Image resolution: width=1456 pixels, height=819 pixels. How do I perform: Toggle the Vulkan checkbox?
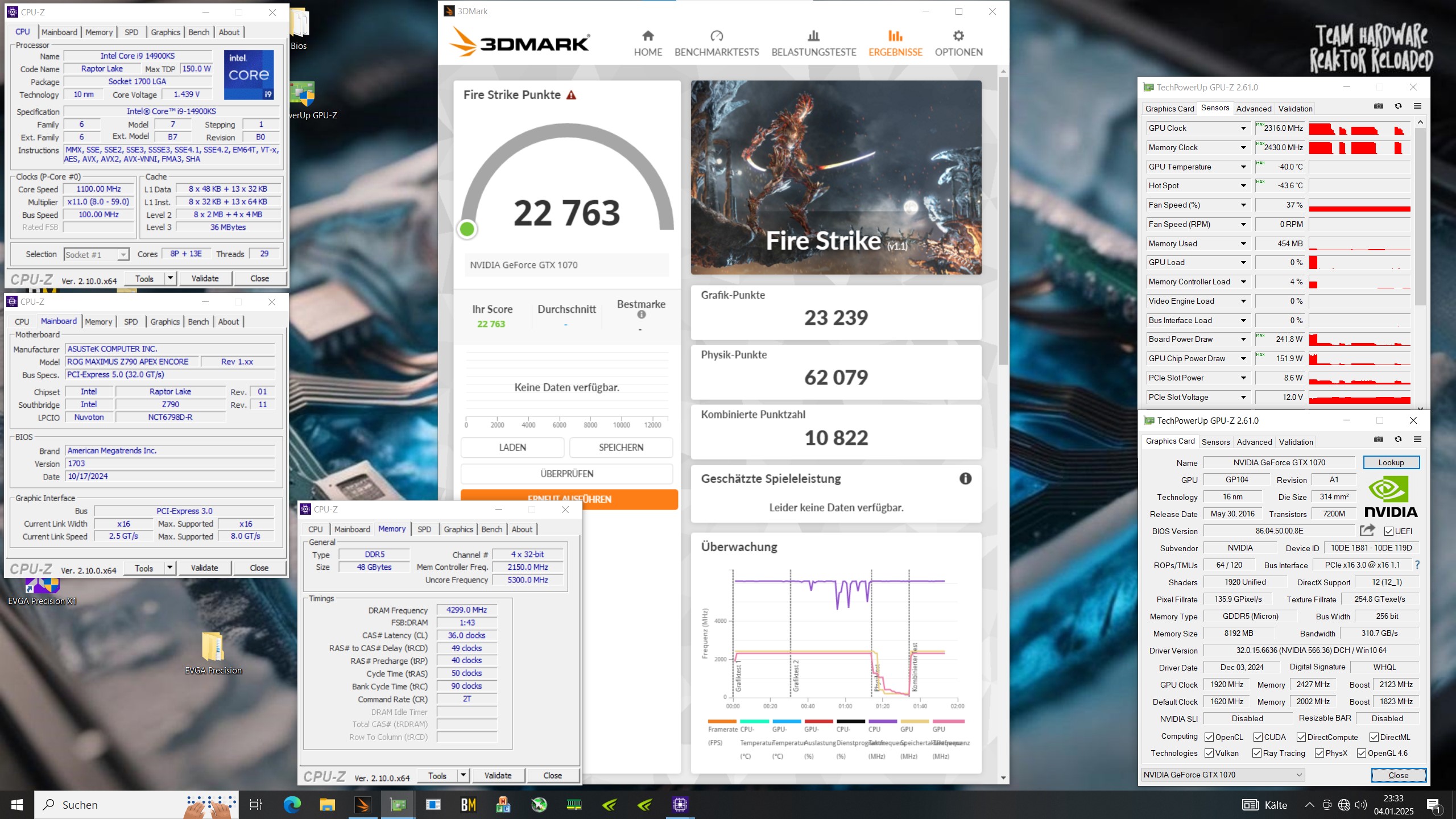[x=1209, y=753]
